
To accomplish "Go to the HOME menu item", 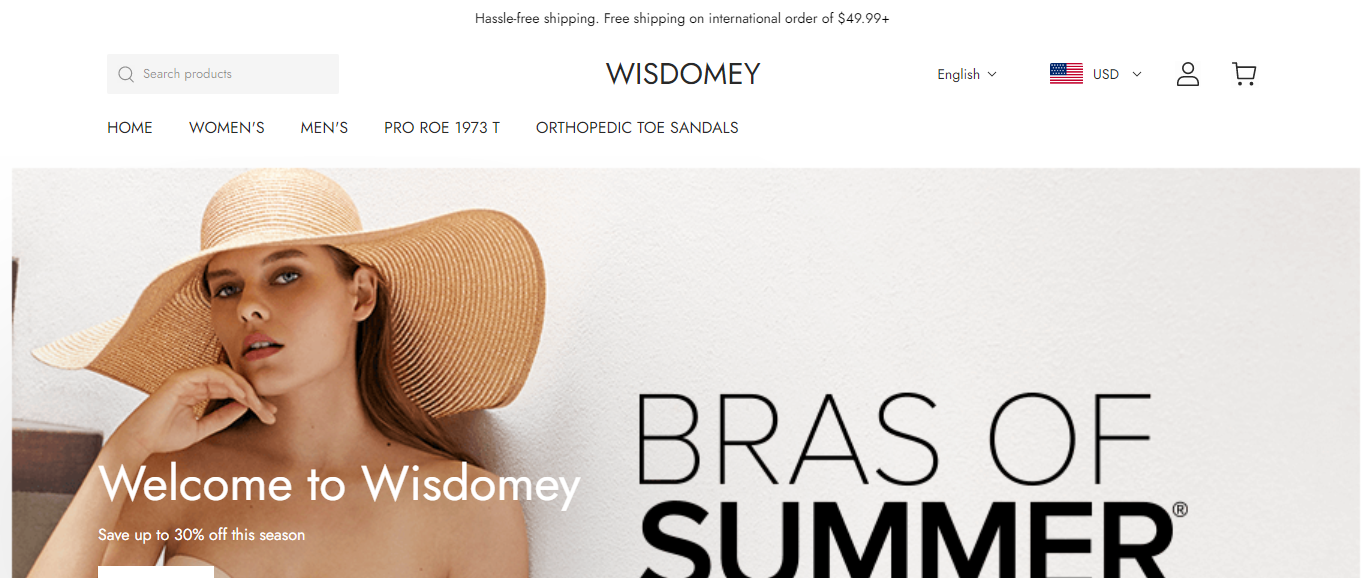I will click(x=130, y=128).
